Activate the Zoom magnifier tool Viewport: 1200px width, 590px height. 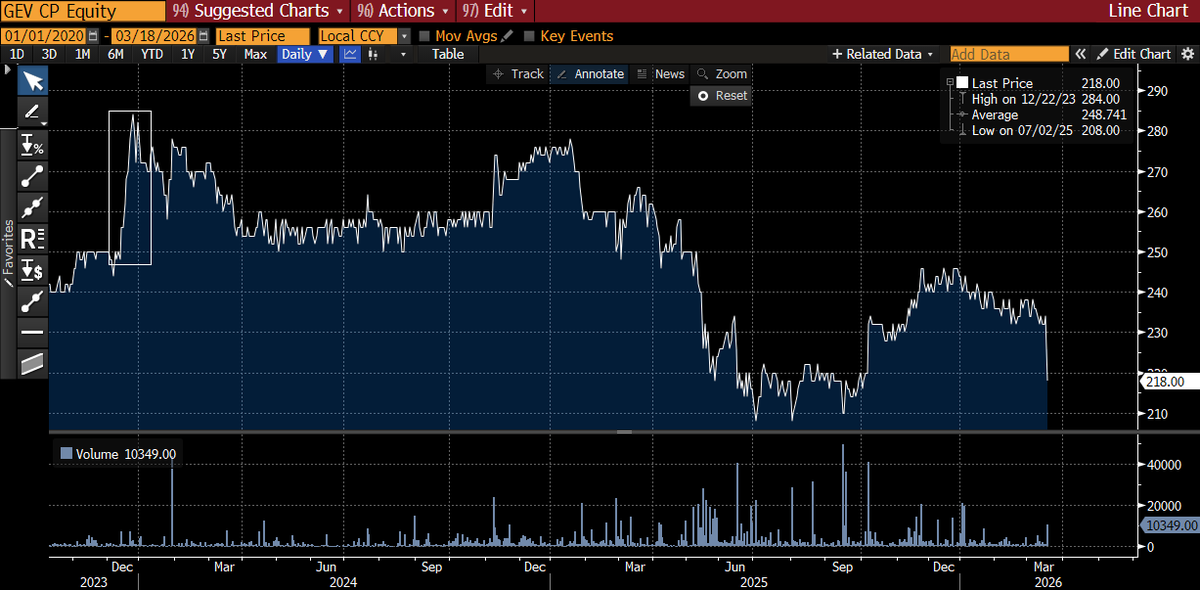(x=722, y=74)
